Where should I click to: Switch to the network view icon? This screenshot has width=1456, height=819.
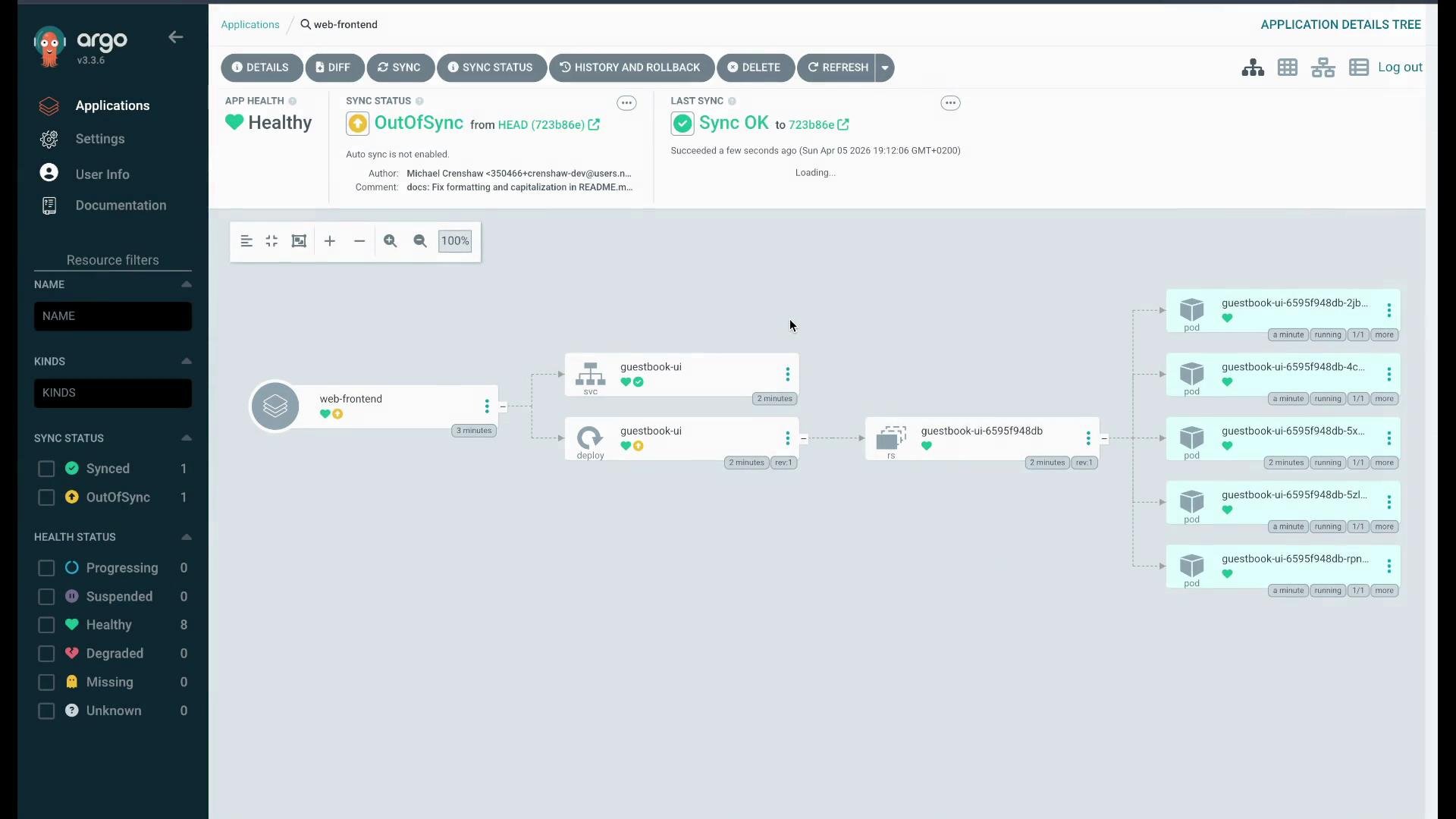pos(1323,67)
